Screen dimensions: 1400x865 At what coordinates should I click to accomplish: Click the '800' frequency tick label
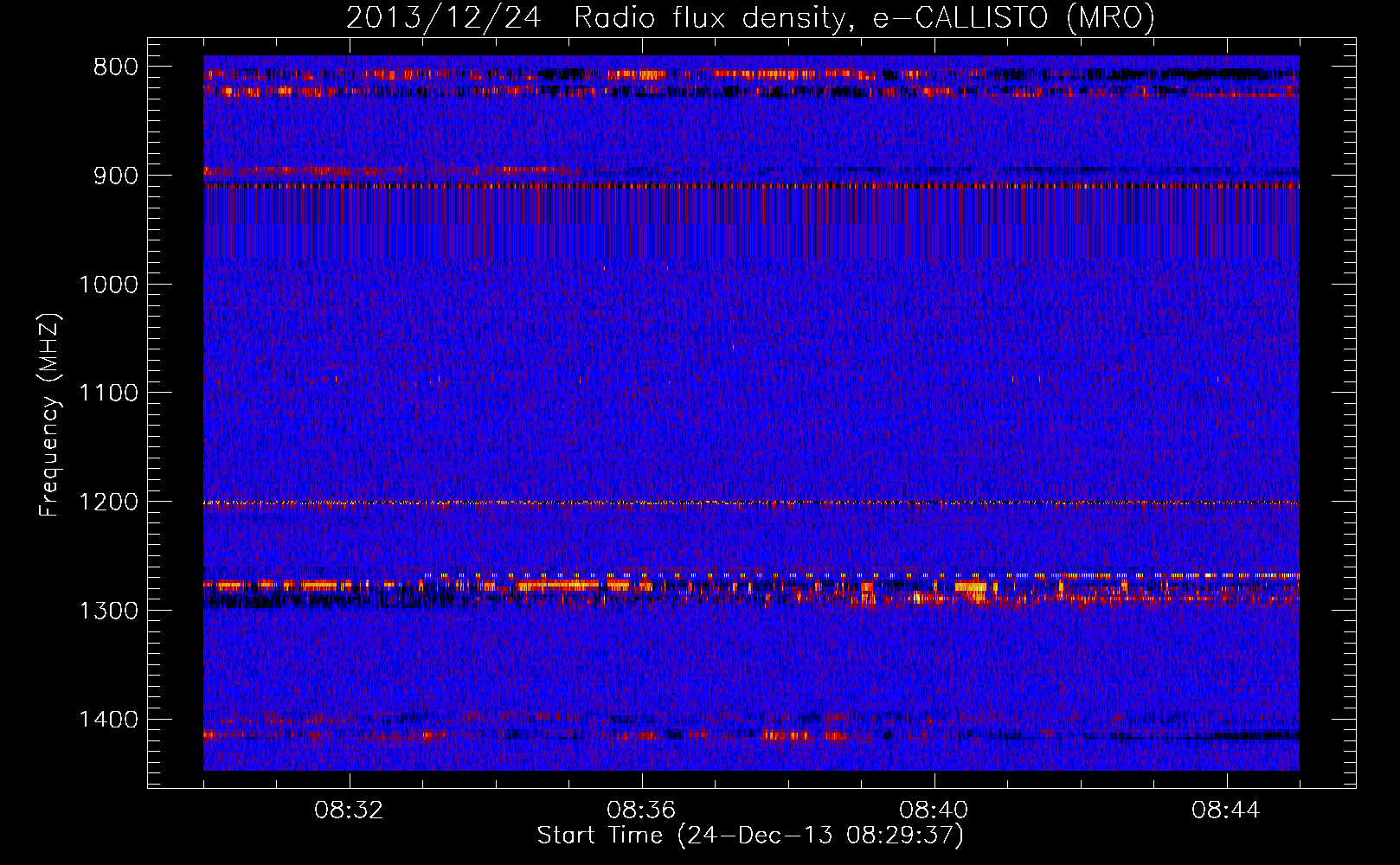116,67
